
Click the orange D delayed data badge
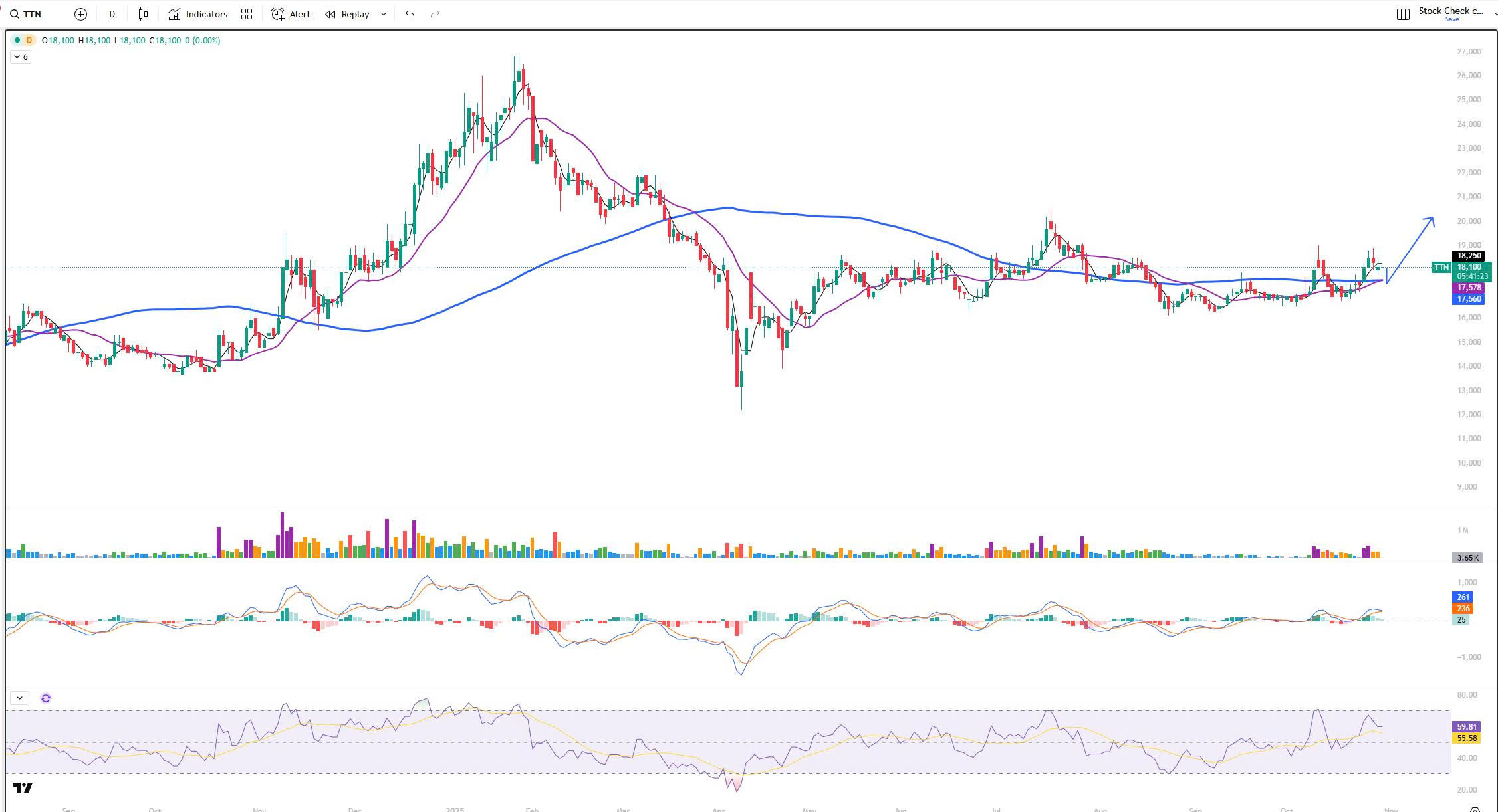(x=29, y=41)
